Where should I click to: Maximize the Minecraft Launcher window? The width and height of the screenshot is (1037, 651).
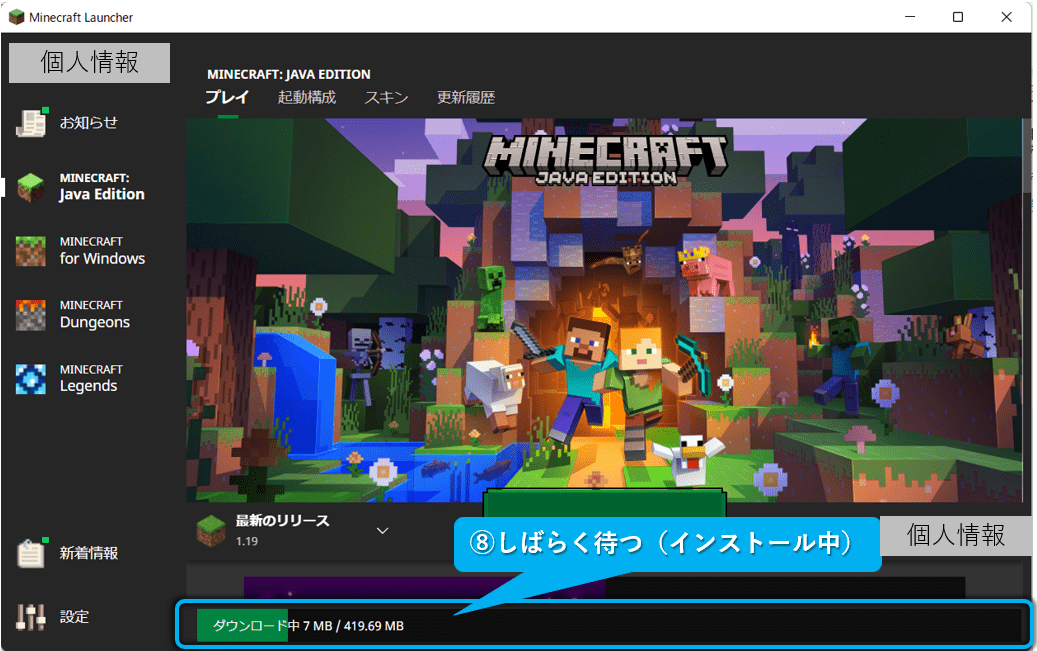[958, 17]
